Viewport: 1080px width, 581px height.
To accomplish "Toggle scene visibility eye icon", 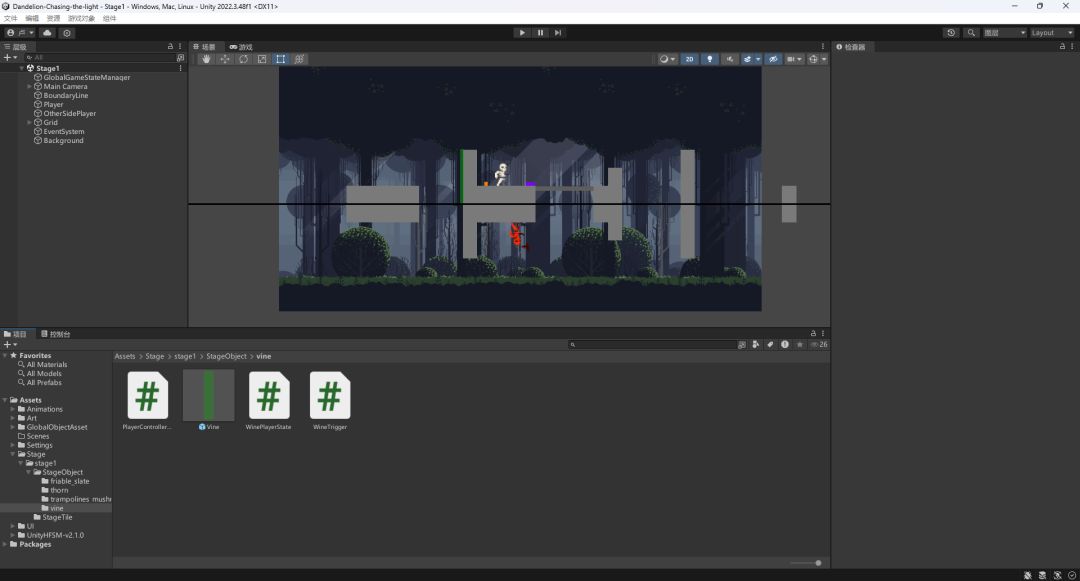I will (x=773, y=59).
